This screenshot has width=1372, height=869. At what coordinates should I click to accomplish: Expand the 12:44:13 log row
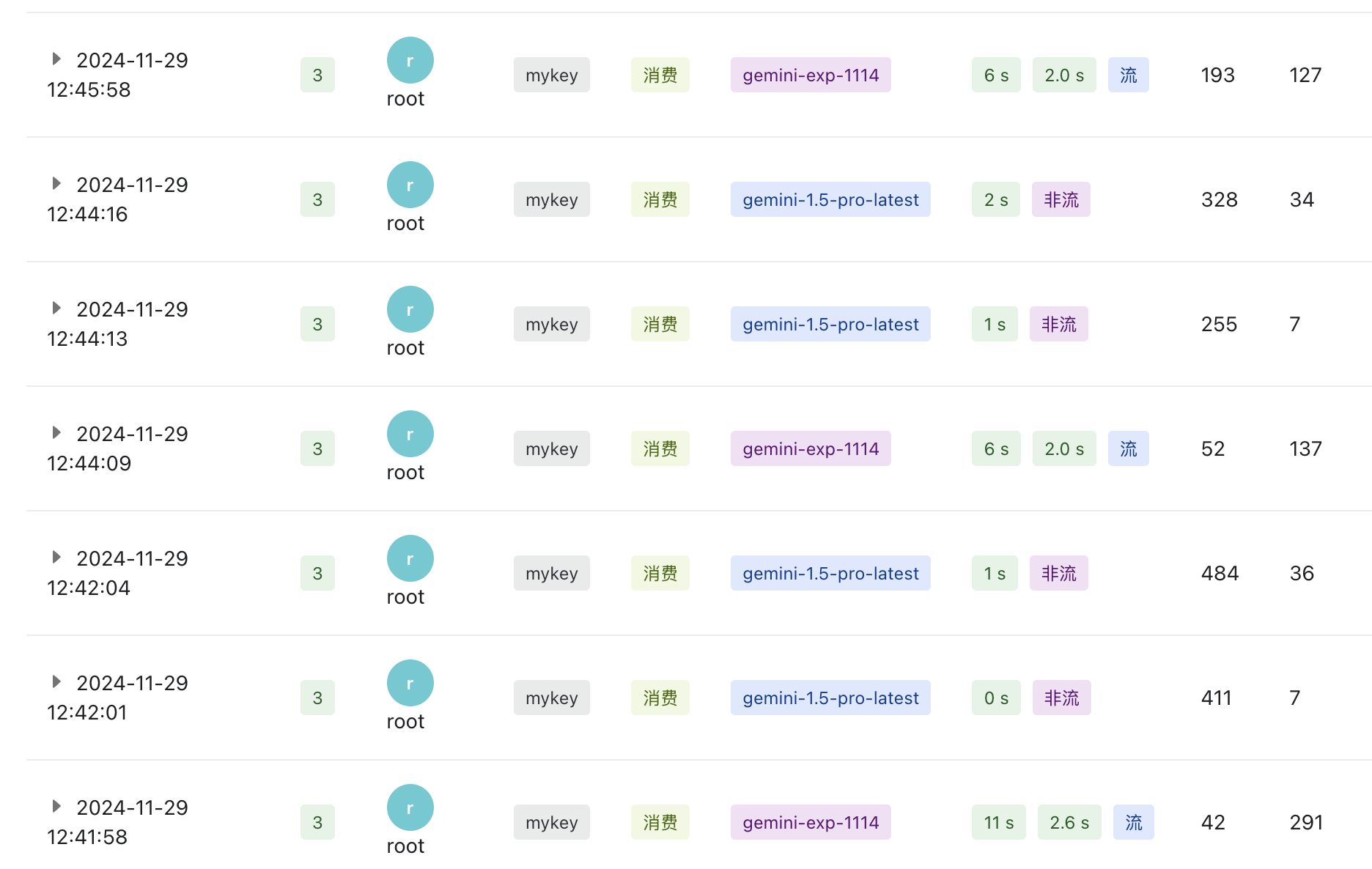pyautogui.click(x=56, y=308)
